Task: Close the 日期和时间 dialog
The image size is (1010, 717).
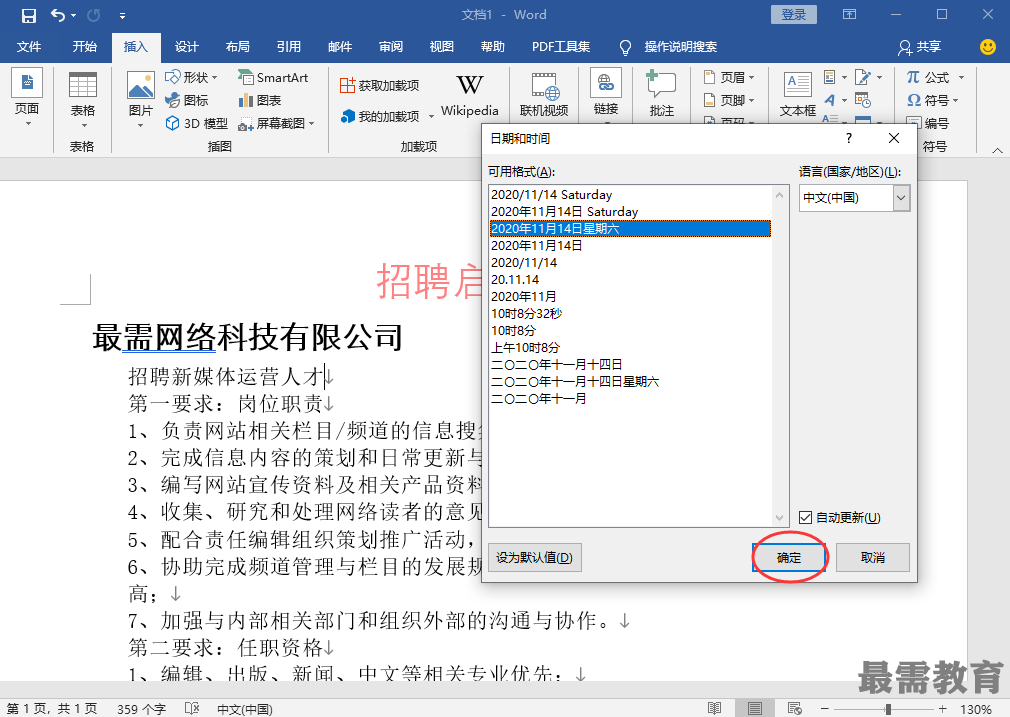Action: (x=893, y=138)
